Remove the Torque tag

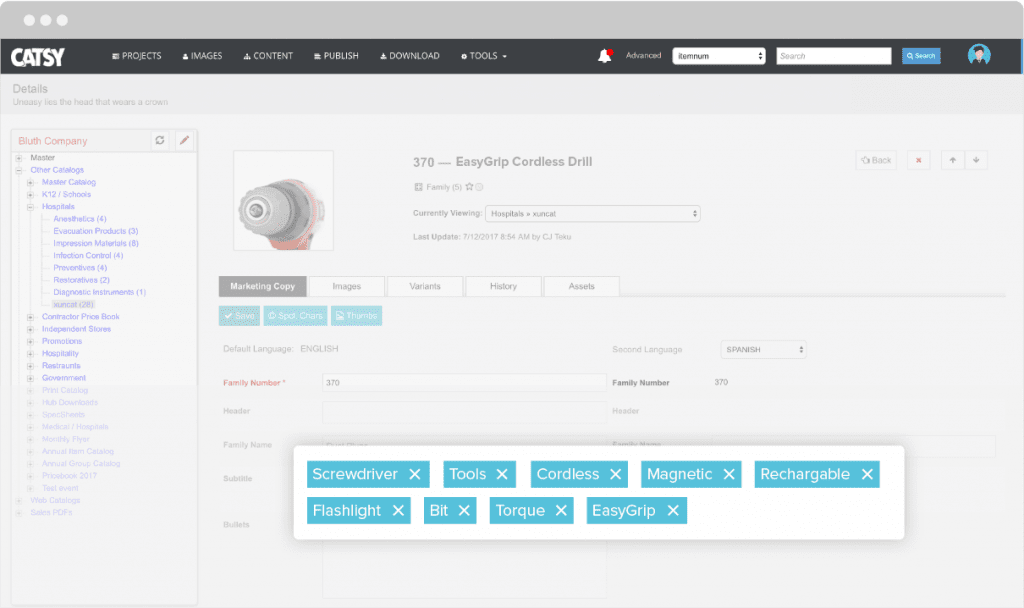[561, 511]
